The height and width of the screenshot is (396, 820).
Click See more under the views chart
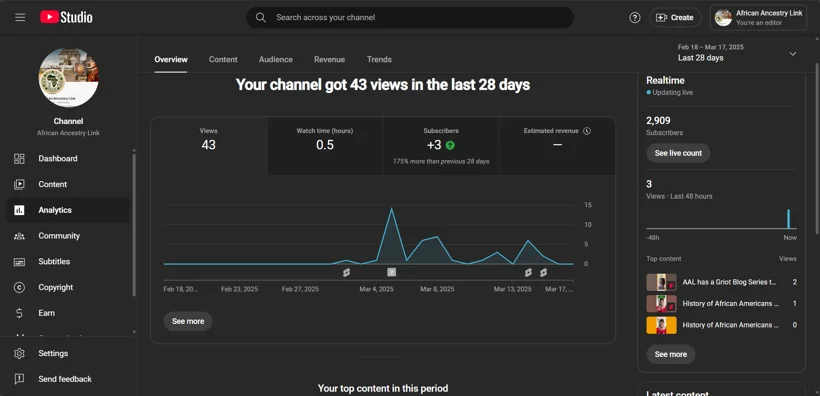click(188, 321)
